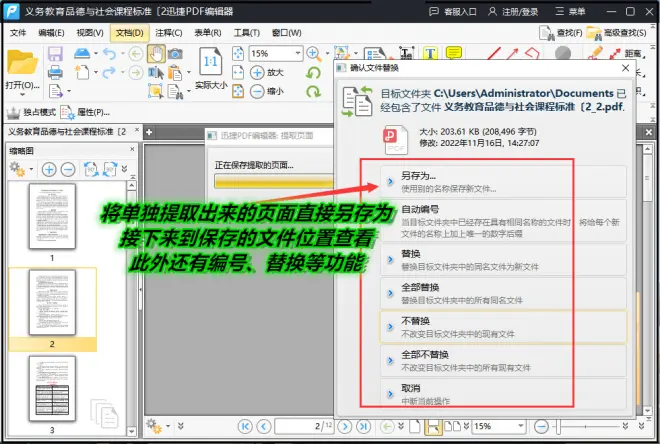The height and width of the screenshot is (444, 660).
Task: Select page 3 thumbnail
Action: [52, 388]
